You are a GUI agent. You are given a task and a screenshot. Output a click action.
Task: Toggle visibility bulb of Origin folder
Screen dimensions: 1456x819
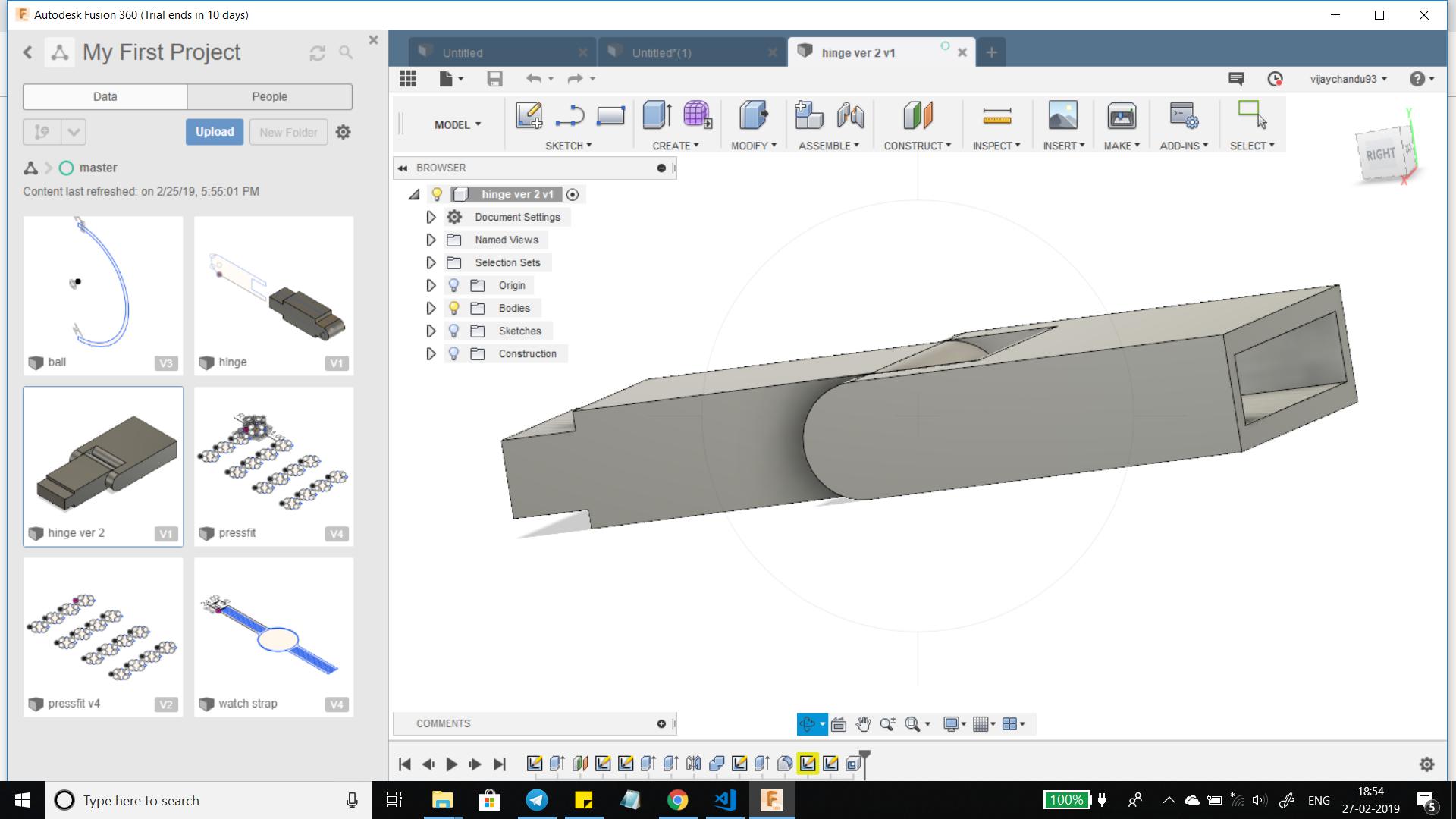453,285
